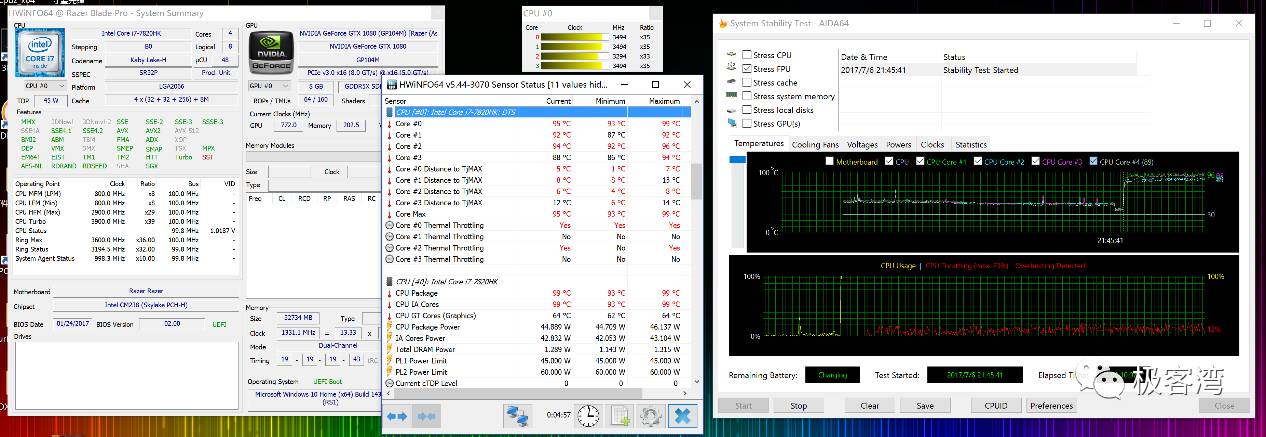Click the CPU Package sensor row
Viewport: 1266px width, 437px height.
tap(536, 293)
